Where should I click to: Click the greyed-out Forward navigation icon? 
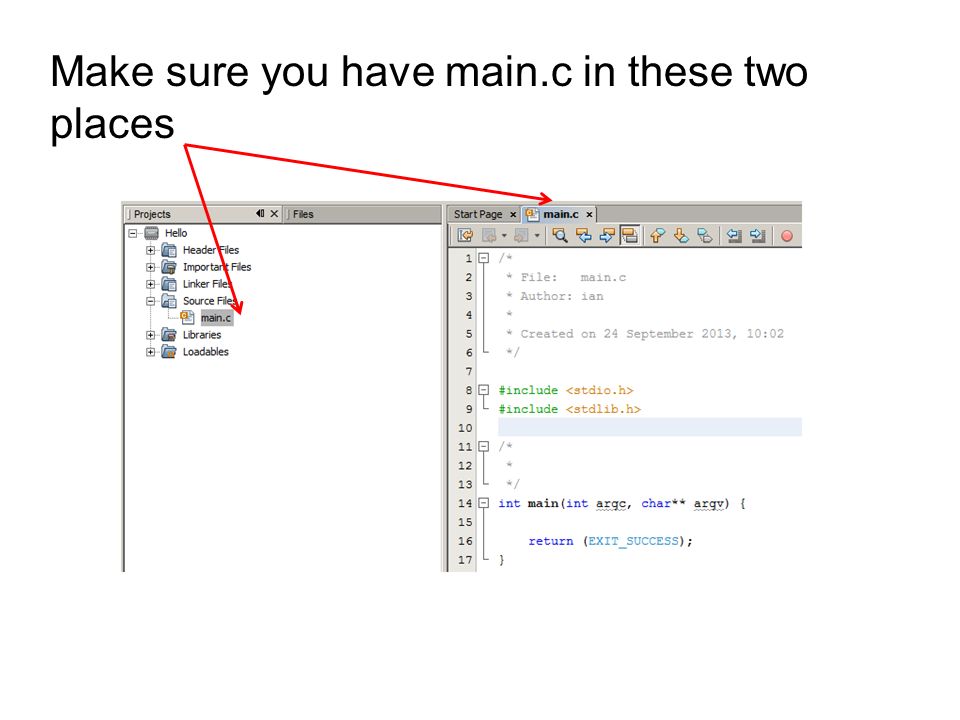click(x=522, y=236)
